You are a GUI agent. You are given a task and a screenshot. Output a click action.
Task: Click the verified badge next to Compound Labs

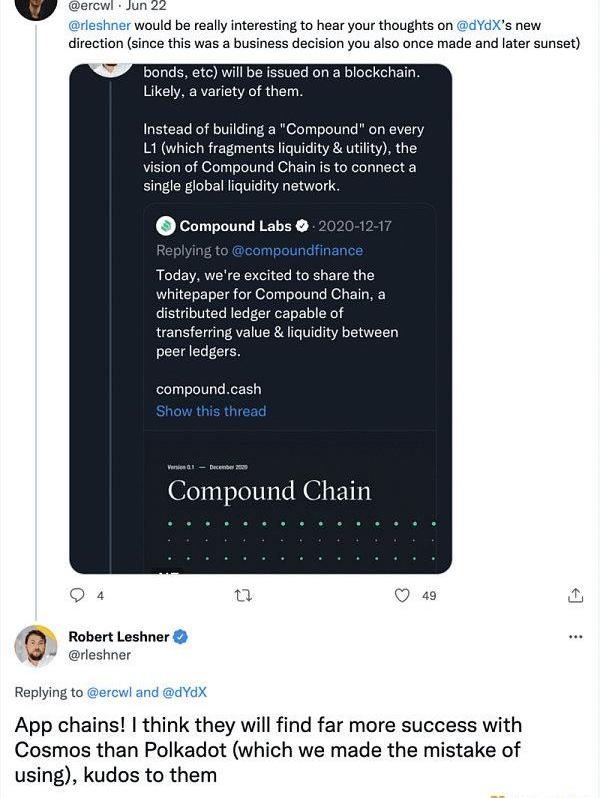[x=302, y=226]
